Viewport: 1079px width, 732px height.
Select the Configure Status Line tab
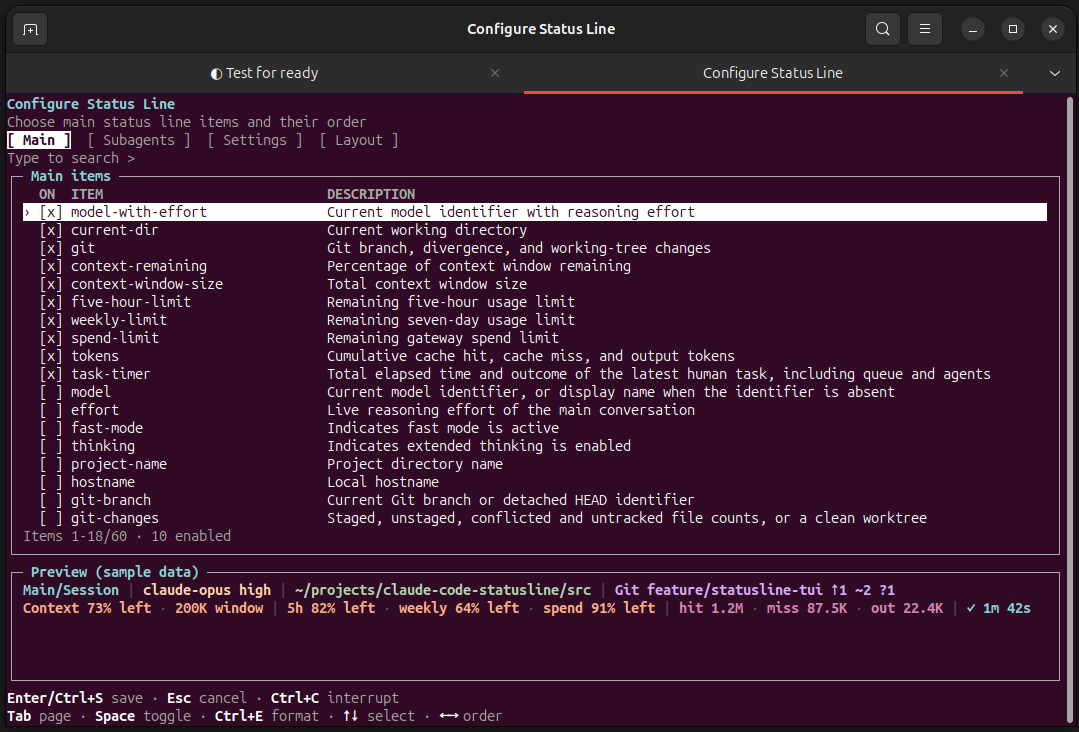pyautogui.click(x=773, y=73)
